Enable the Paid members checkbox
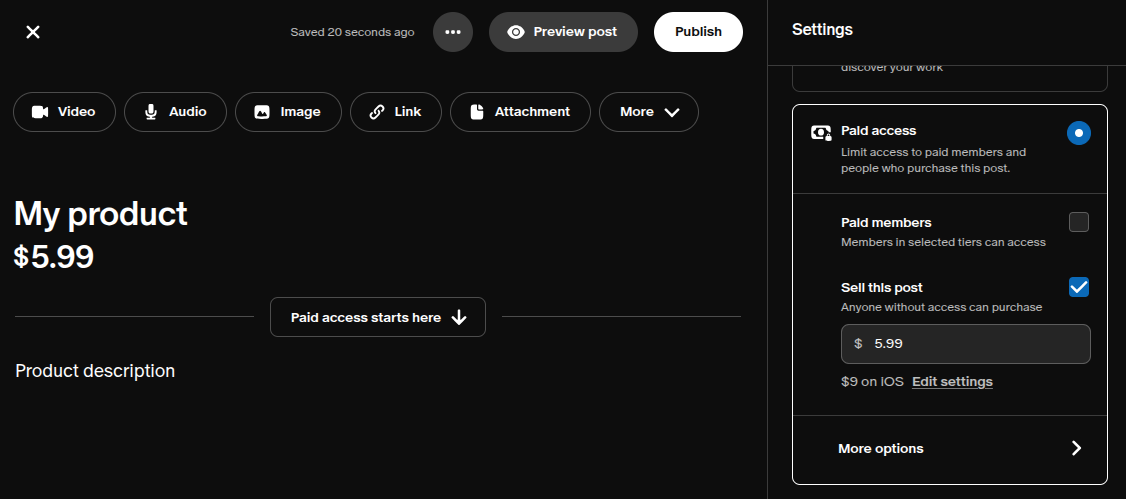 (1078, 222)
